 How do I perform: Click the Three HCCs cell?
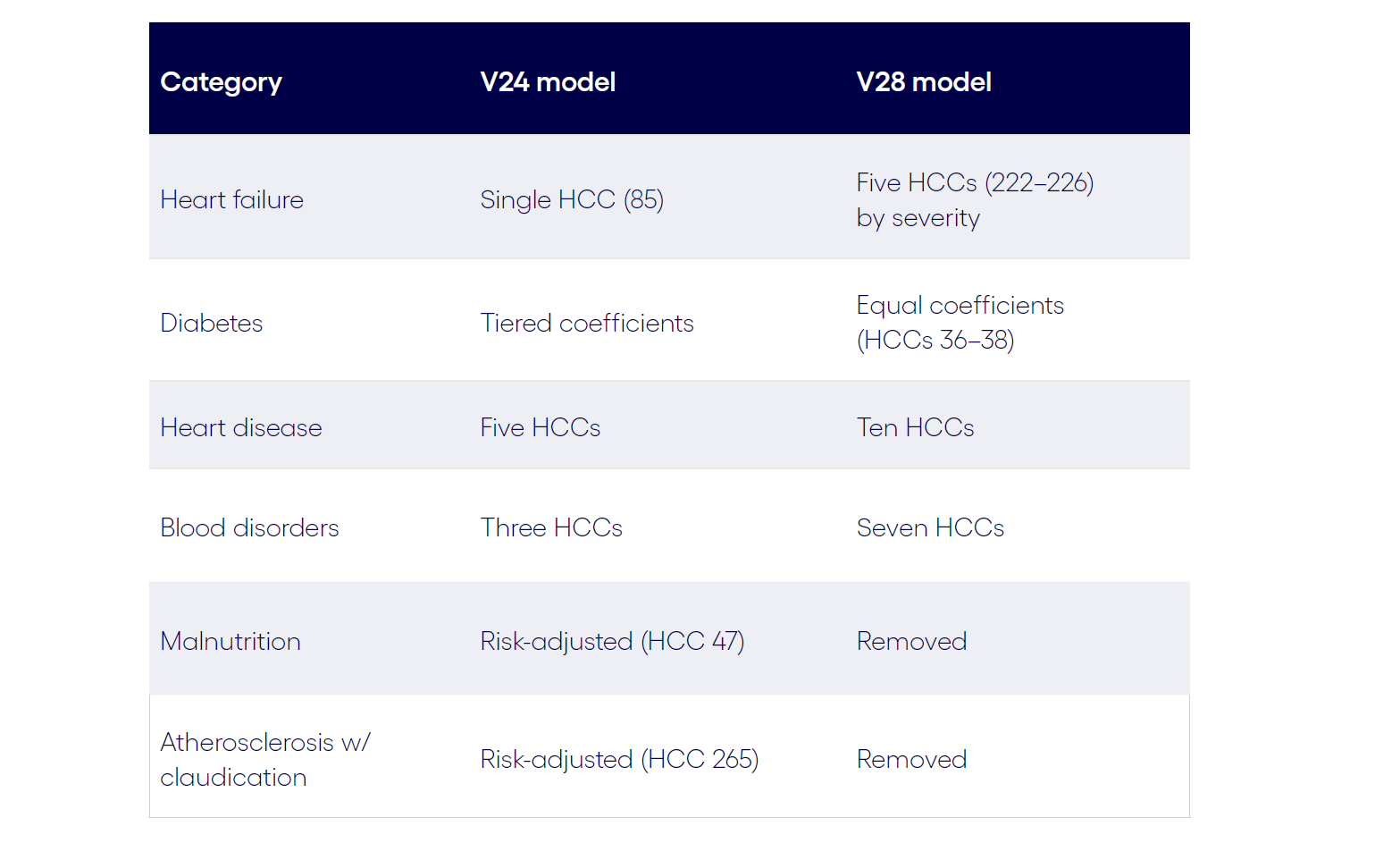(x=550, y=527)
